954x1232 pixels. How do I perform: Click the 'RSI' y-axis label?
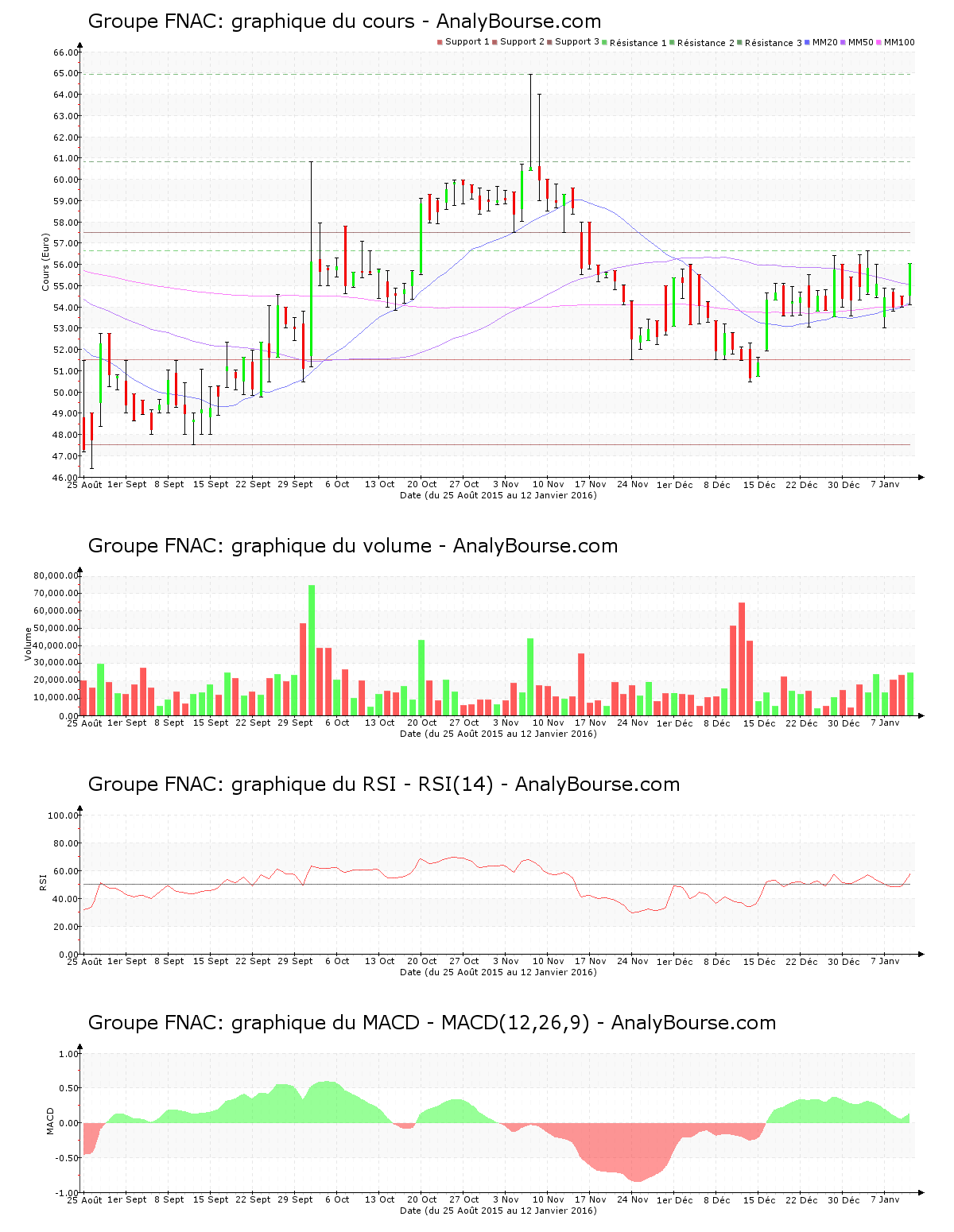[x=43, y=881]
